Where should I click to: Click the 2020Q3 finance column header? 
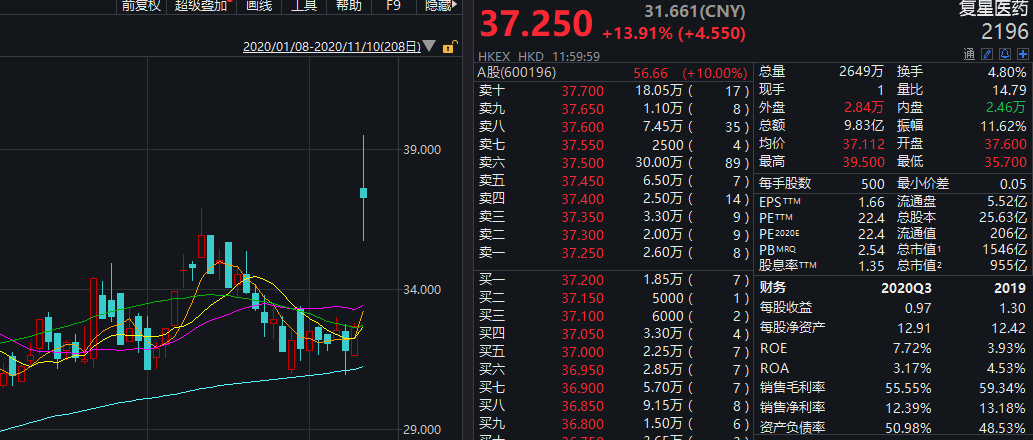(x=906, y=288)
